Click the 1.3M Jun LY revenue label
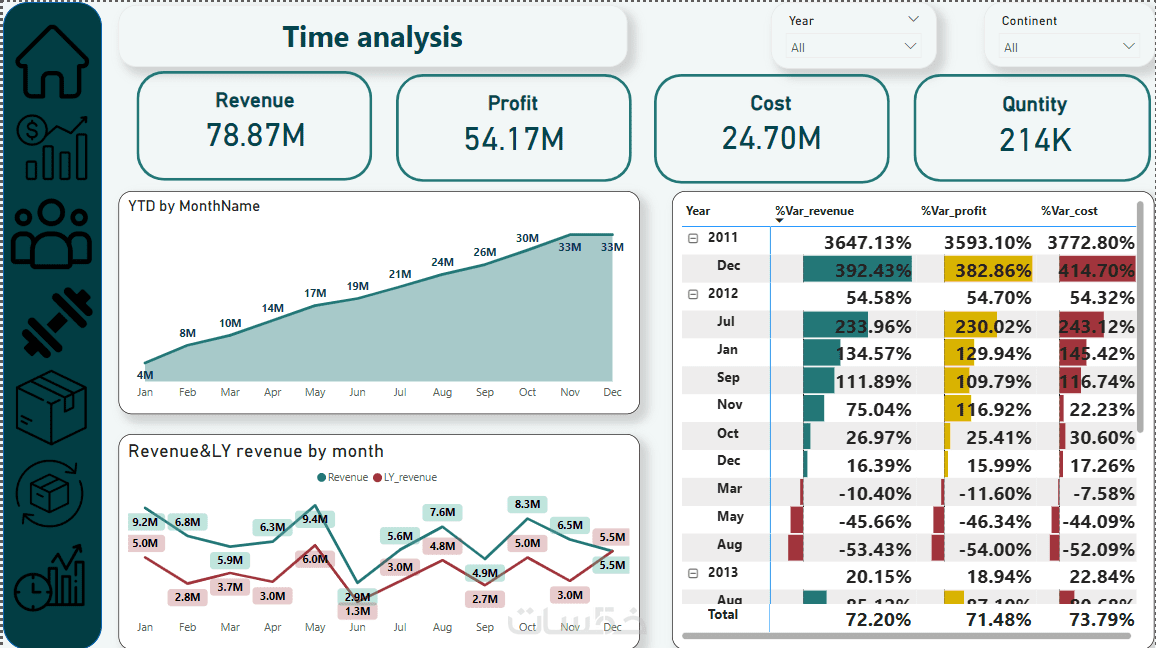 click(358, 611)
